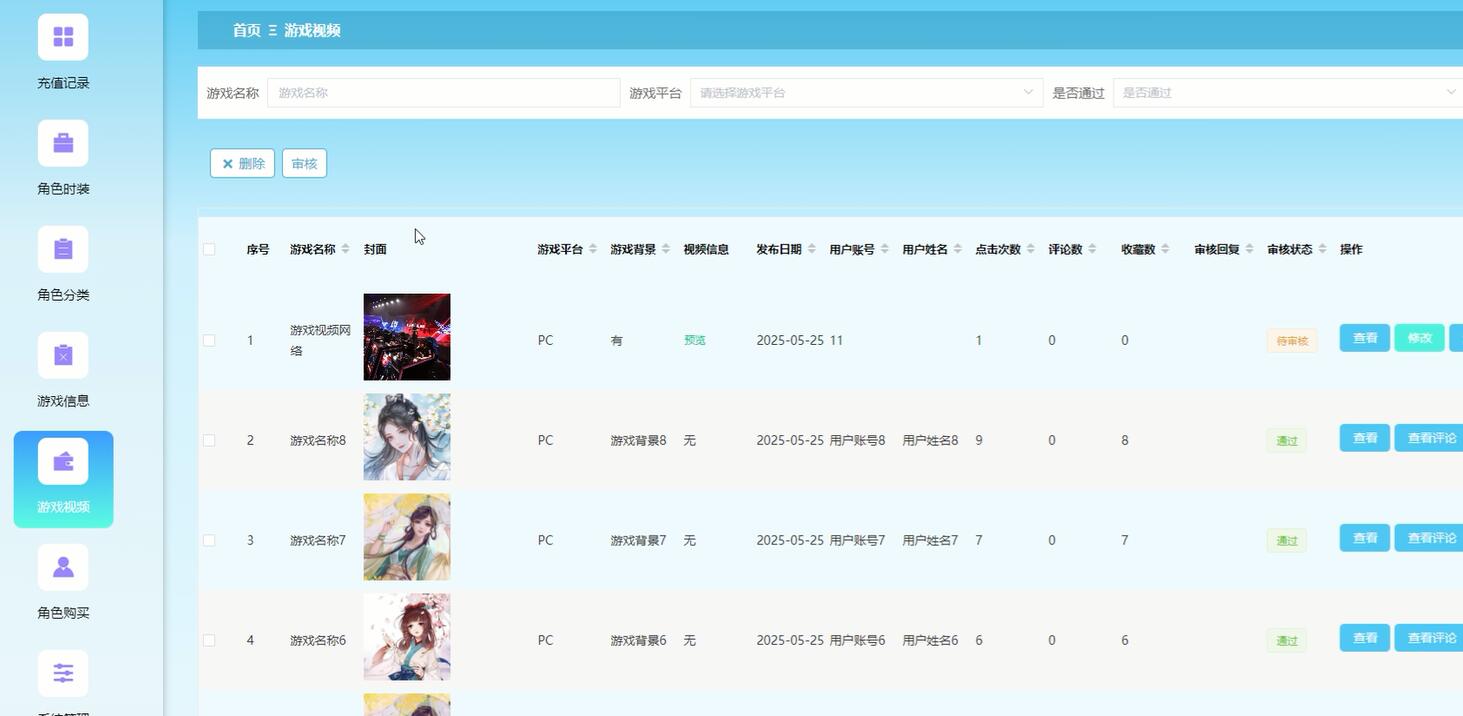Open cover thumbnail of 游戏名称8
The width and height of the screenshot is (1463, 716).
(x=407, y=437)
